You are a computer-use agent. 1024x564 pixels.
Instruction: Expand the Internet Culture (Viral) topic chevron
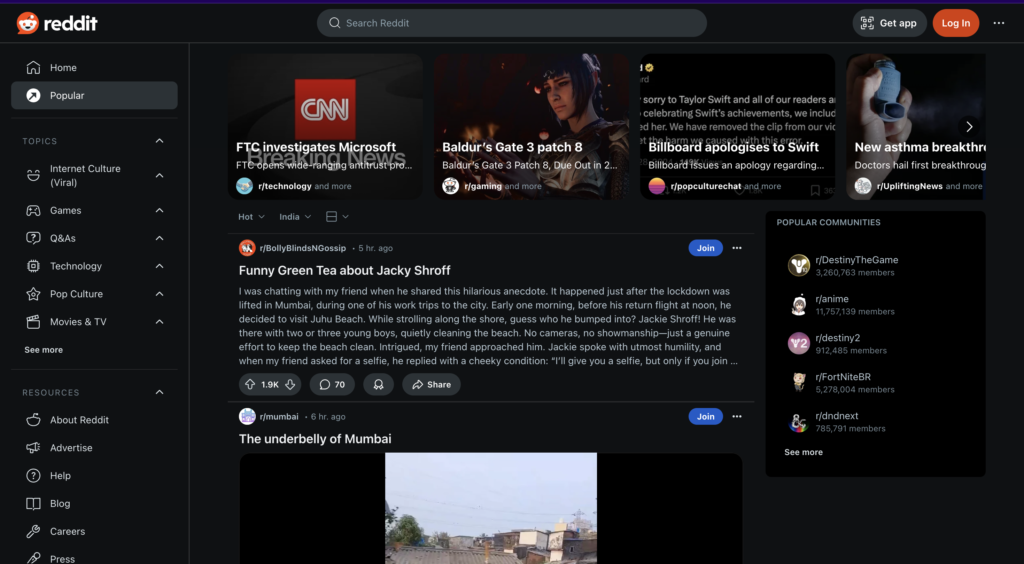coord(159,176)
